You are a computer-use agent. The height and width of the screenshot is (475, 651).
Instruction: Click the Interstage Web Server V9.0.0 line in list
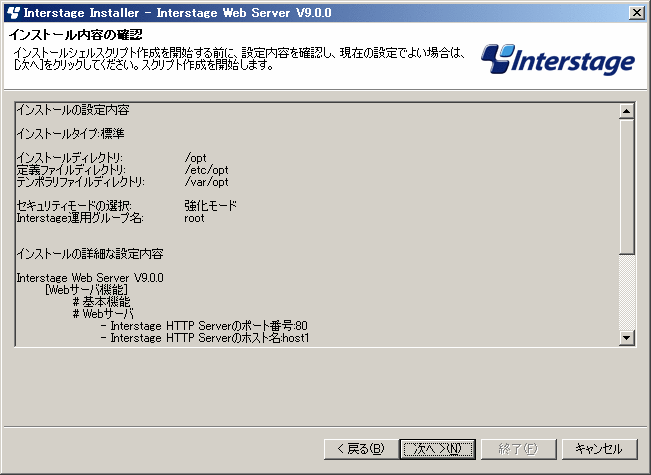90,278
